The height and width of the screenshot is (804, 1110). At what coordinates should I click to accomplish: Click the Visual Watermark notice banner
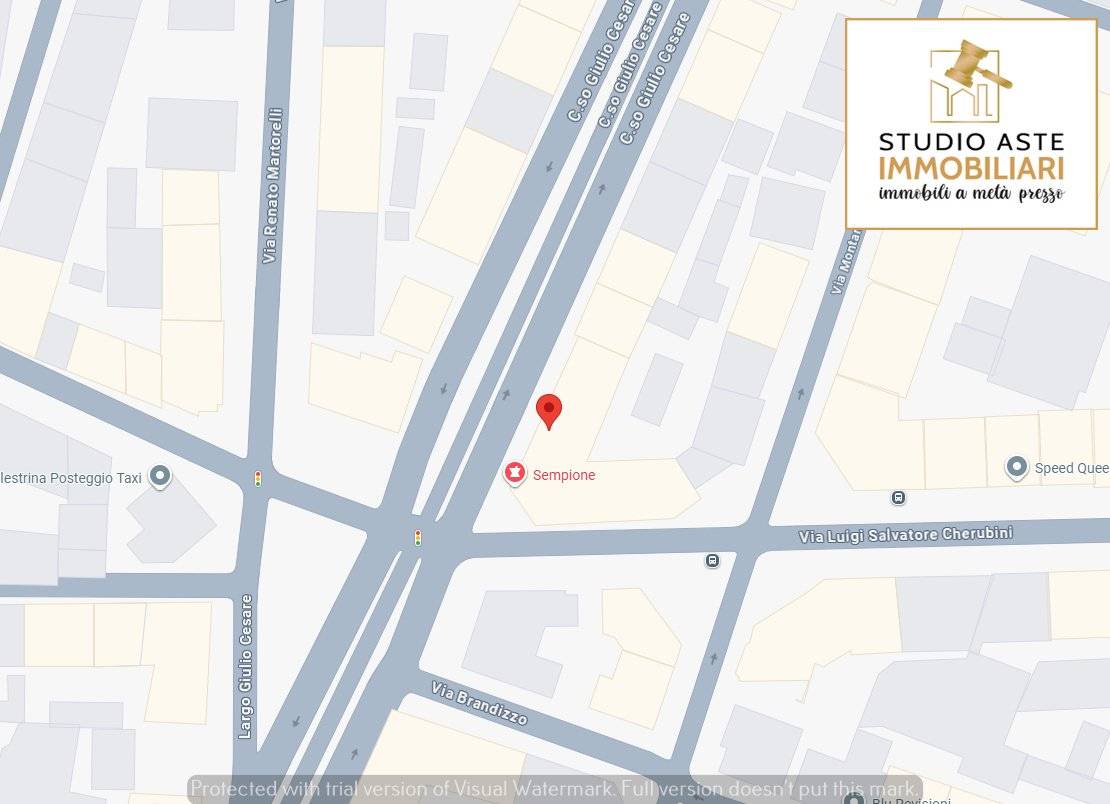coord(555,788)
